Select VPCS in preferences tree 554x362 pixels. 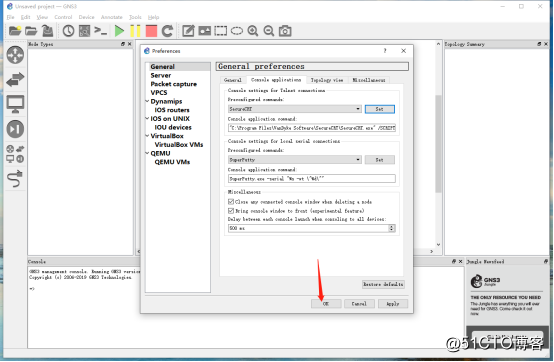(159, 93)
